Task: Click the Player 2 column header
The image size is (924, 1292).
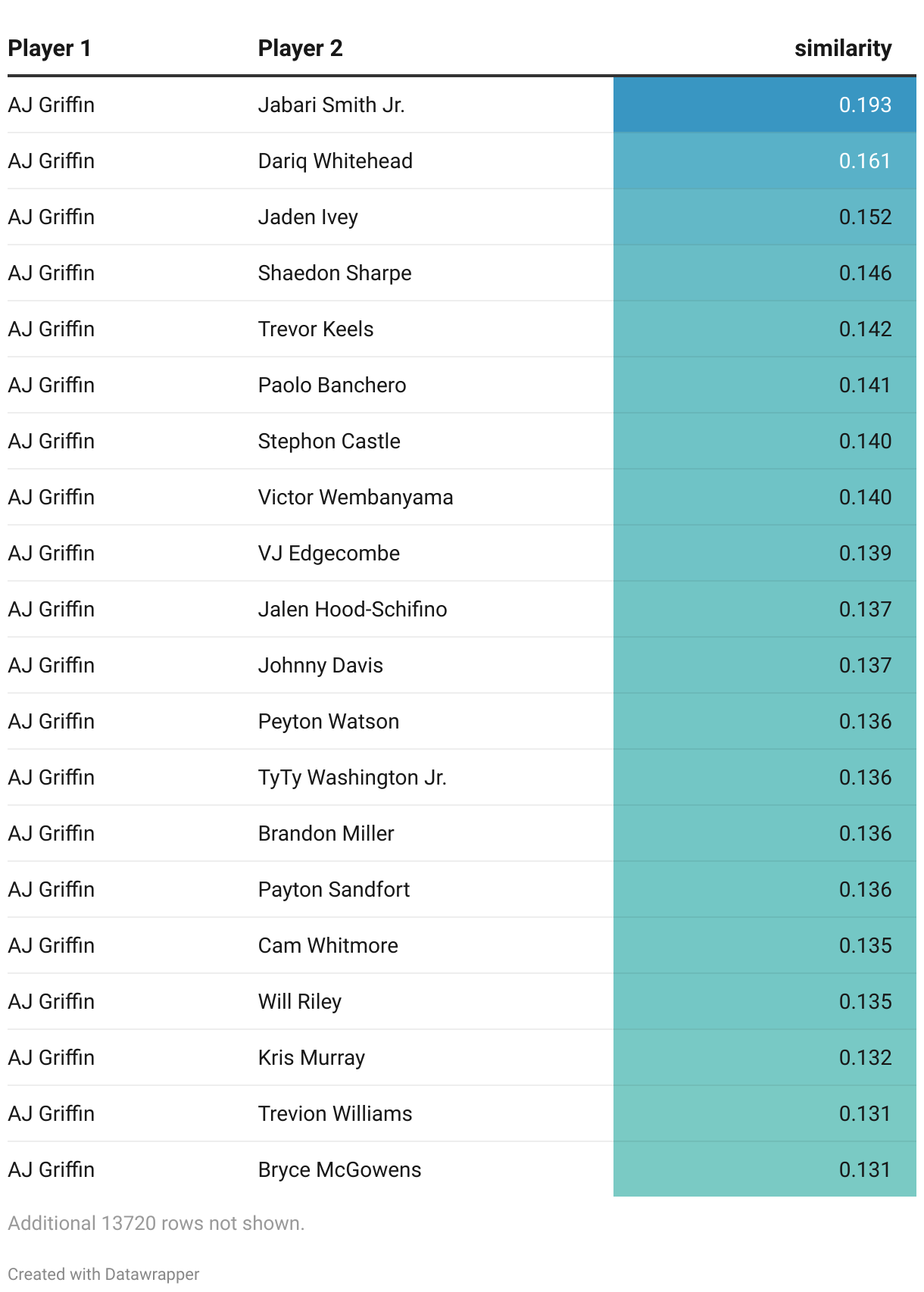Action: [x=300, y=48]
